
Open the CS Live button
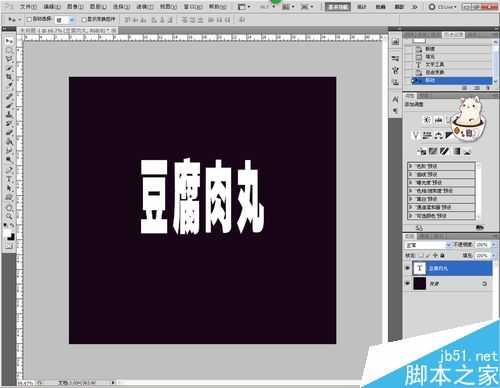tap(442, 7)
